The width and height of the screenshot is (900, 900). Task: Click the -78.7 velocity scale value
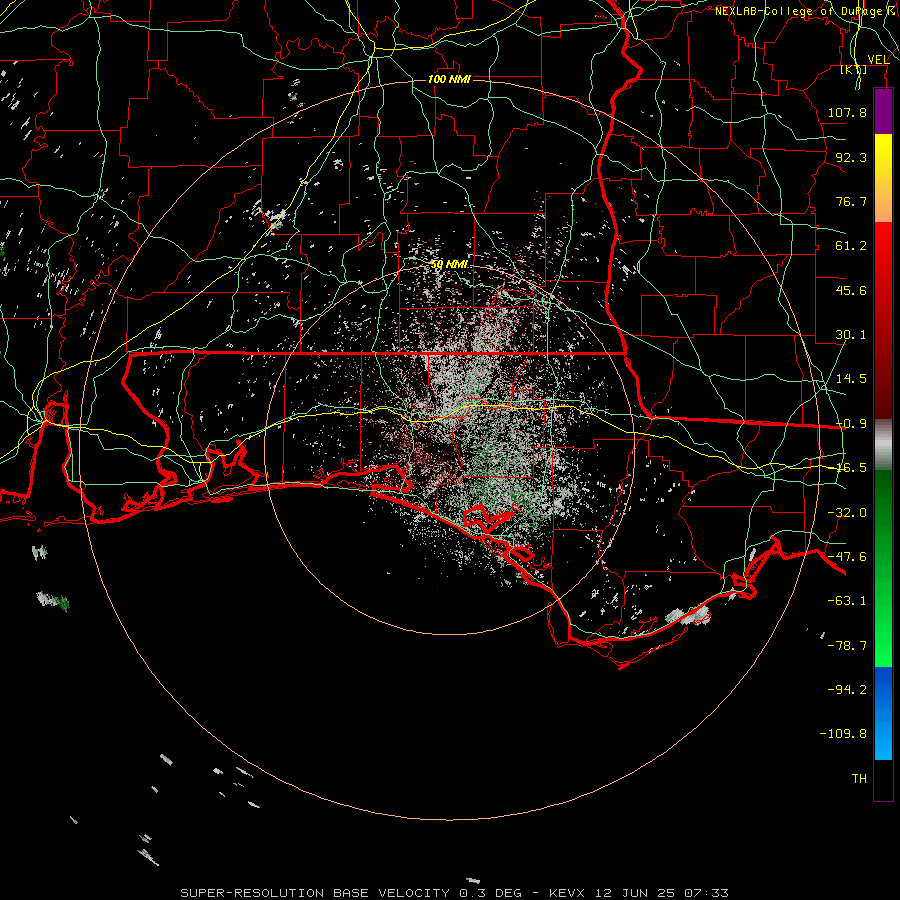coord(847,646)
